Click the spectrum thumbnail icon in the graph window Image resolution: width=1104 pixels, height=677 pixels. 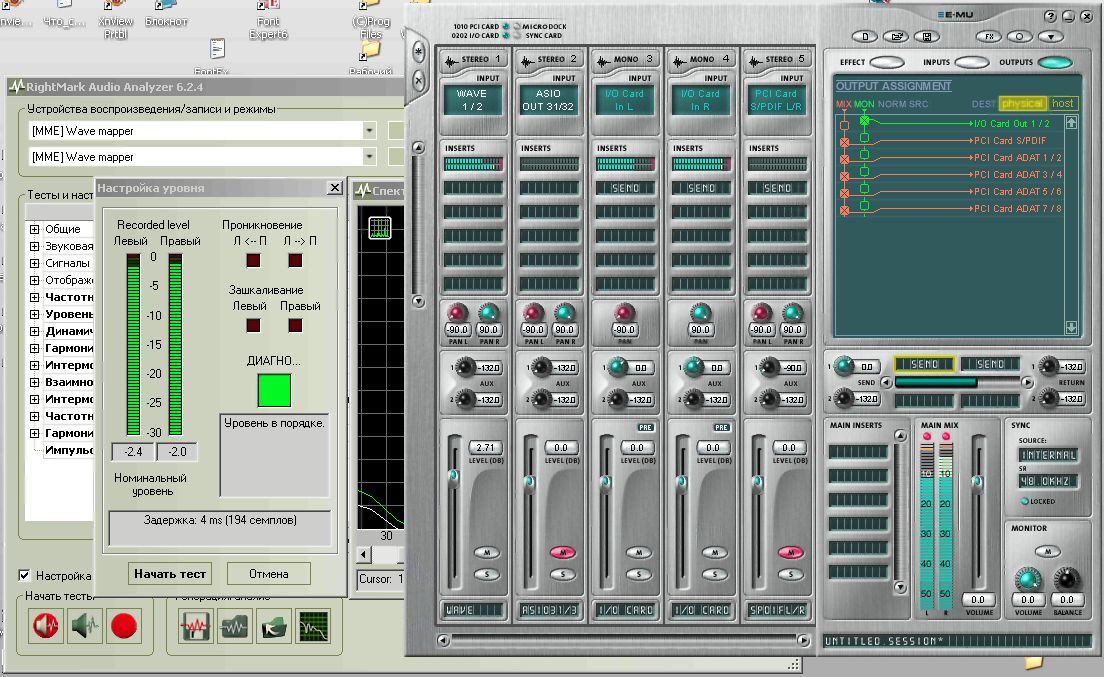380,227
